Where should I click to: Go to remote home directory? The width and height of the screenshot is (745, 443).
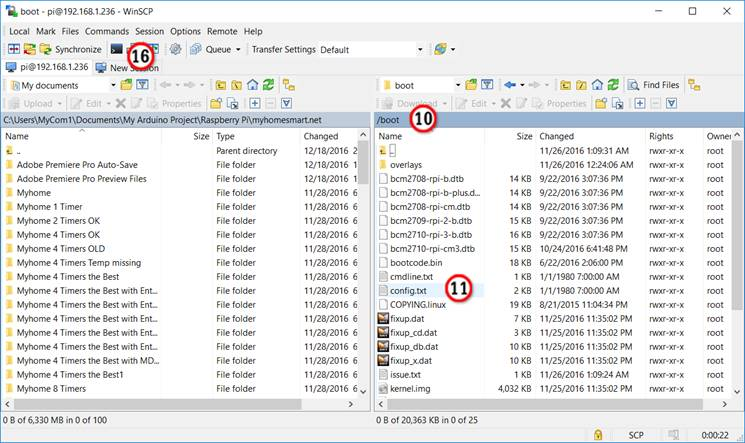(x=597, y=85)
